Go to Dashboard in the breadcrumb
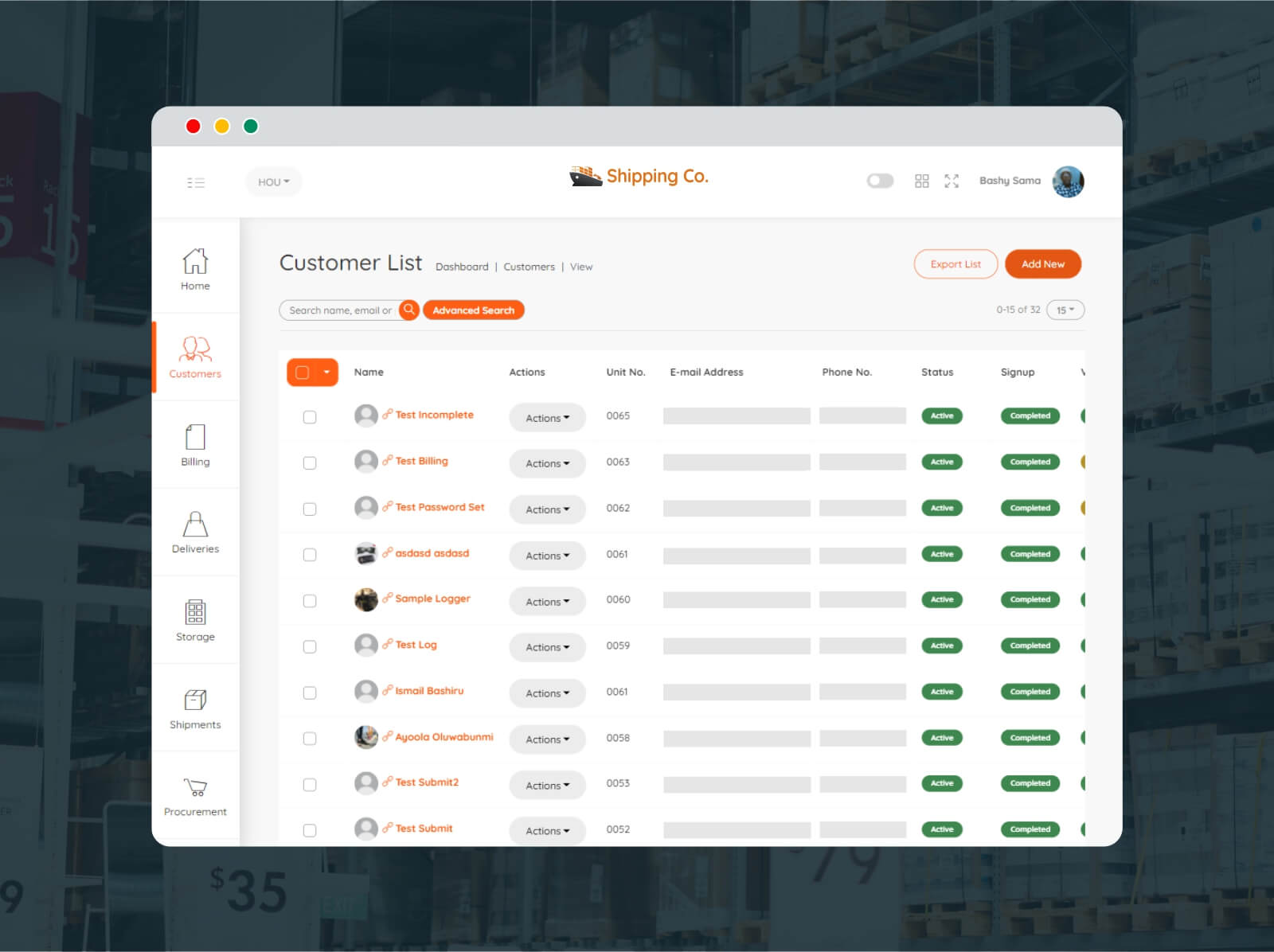The image size is (1274, 952). click(462, 267)
